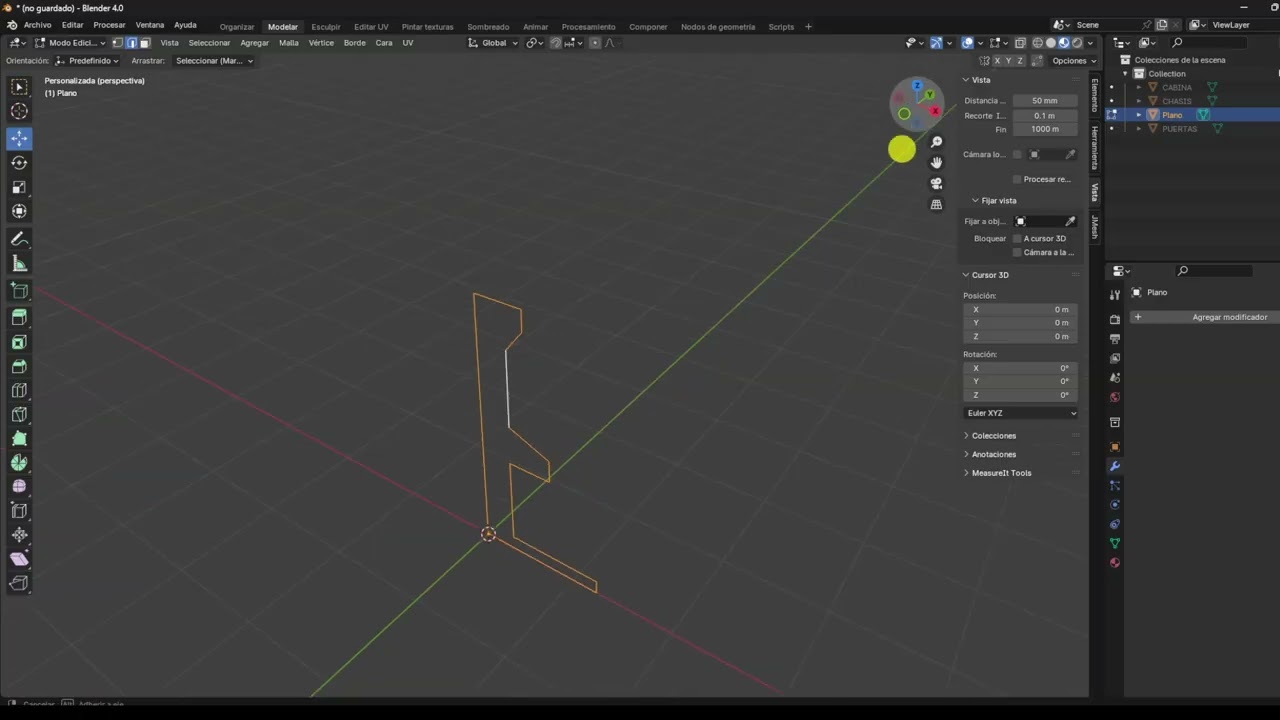Select the Shrink/Fatten tool
Screen dimensions: 1280x720
coord(19,535)
